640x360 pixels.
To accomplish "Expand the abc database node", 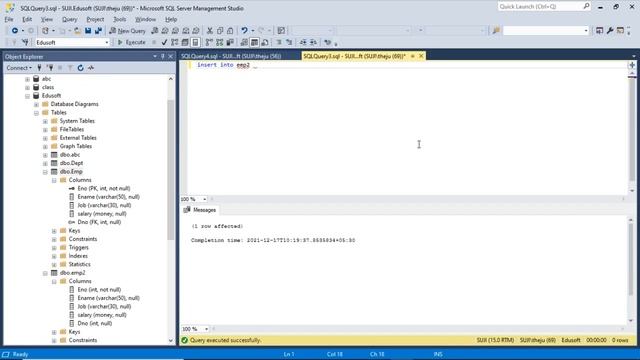I will [27, 79].
